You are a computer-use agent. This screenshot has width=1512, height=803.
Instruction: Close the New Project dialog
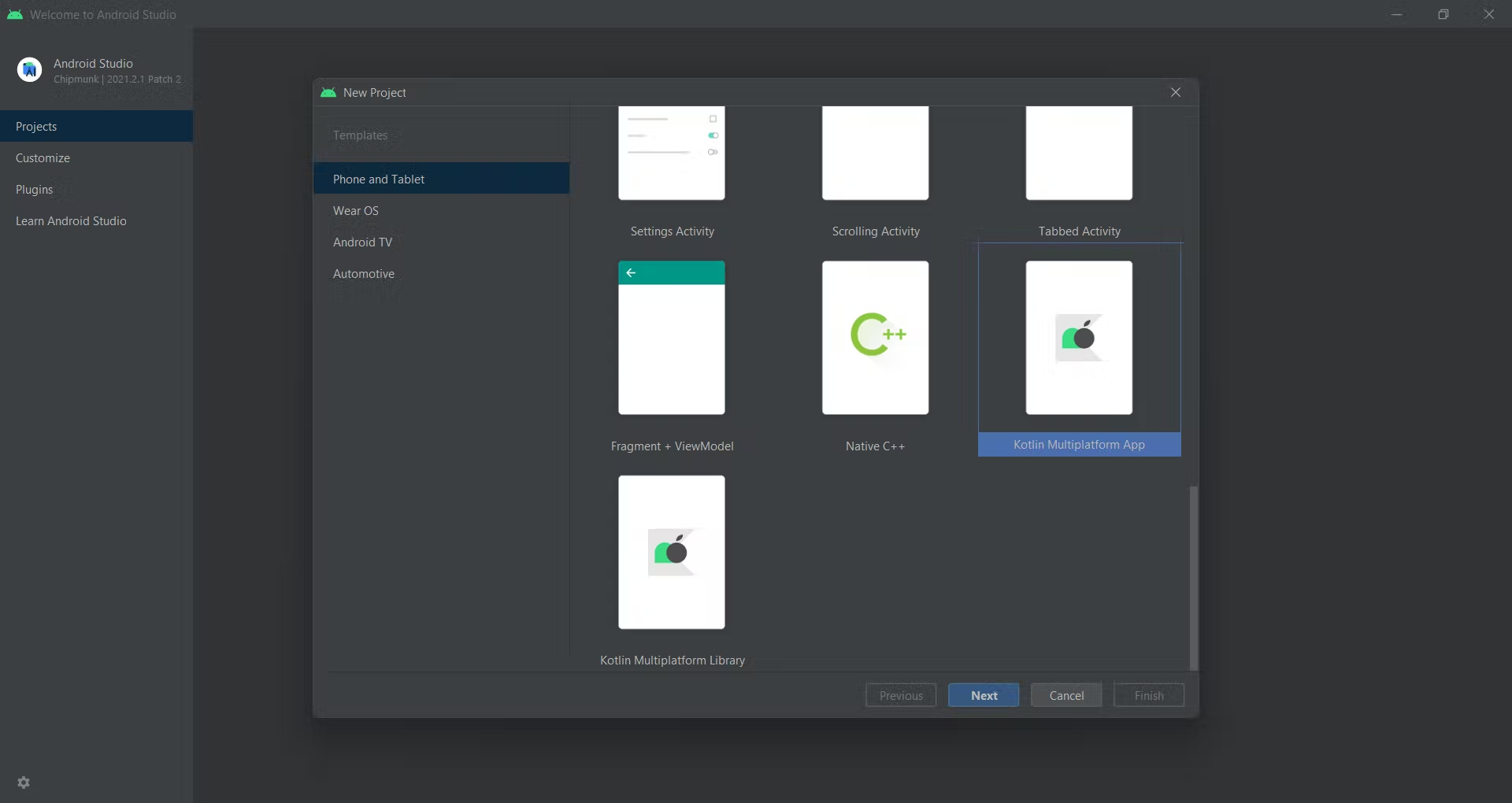coord(1176,92)
